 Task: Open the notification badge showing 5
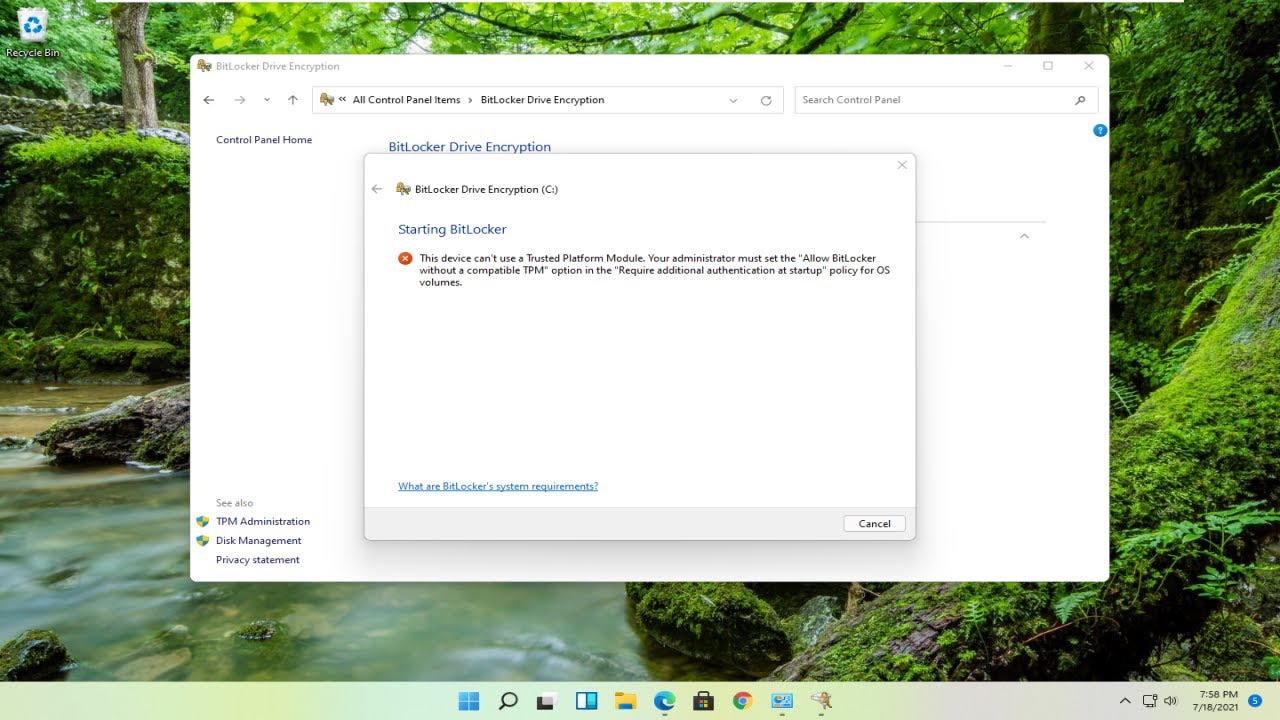coord(1255,701)
